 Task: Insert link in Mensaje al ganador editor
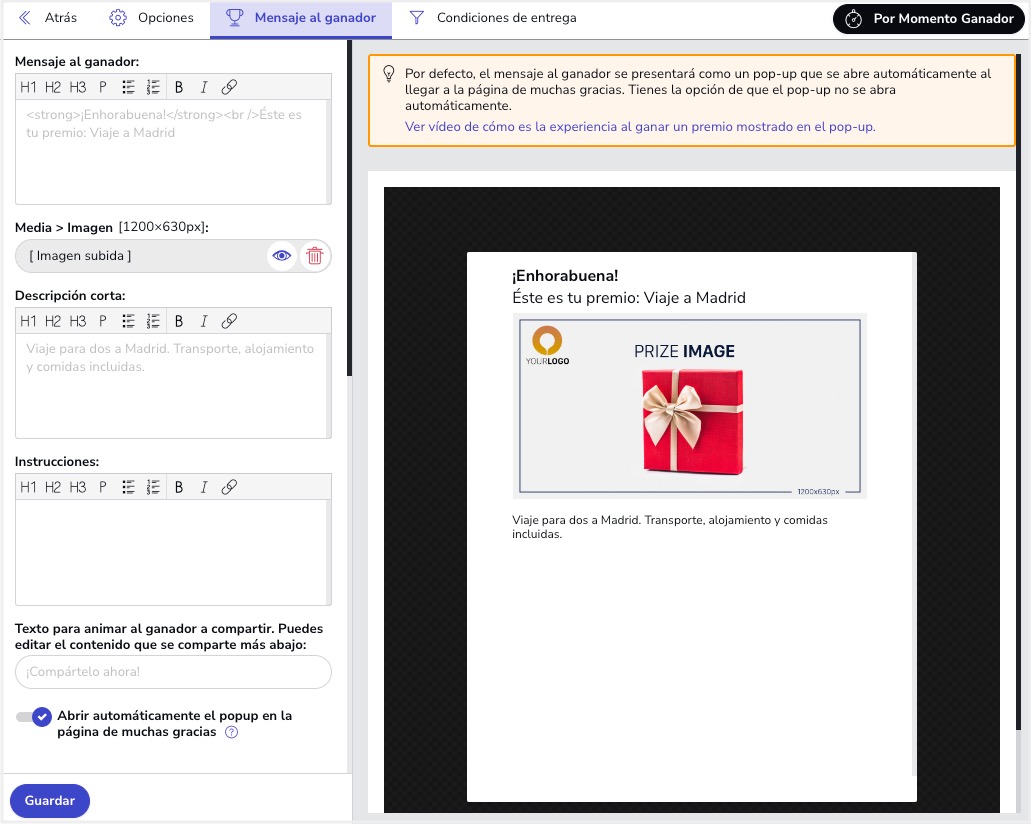tap(229, 87)
